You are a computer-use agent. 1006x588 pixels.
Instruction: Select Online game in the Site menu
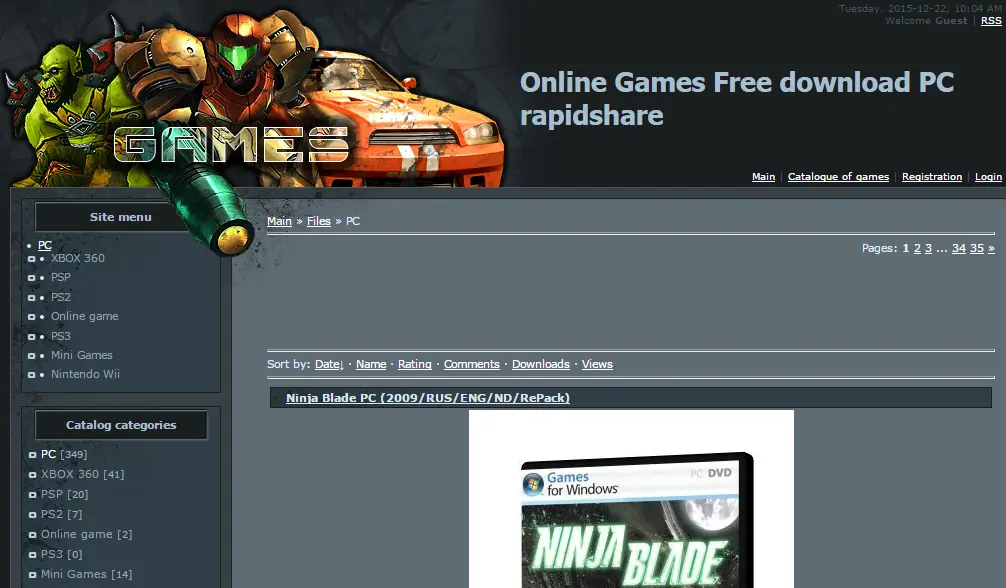[84, 316]
